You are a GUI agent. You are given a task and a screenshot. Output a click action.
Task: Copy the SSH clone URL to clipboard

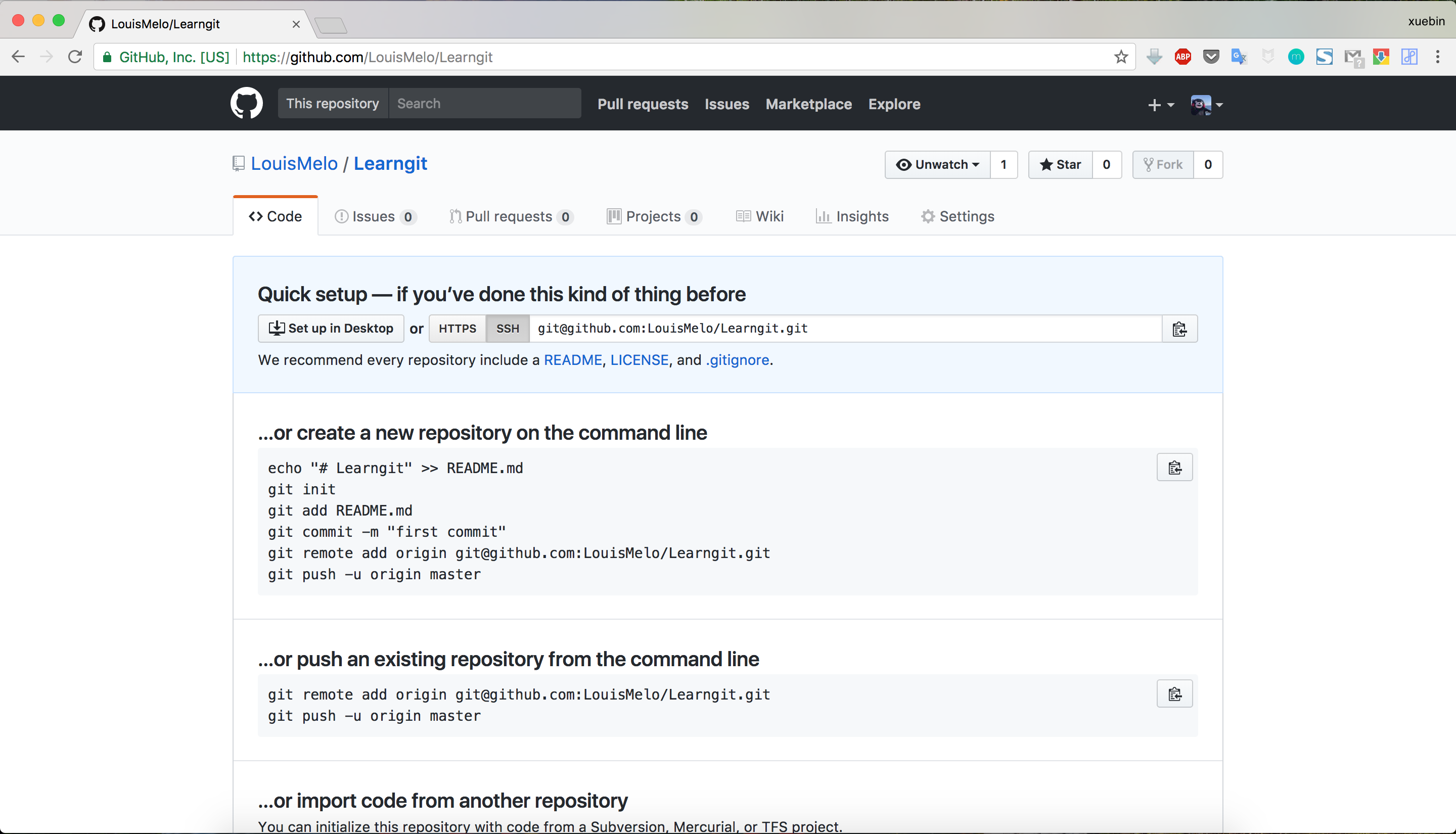click(x=1179, y=329)
